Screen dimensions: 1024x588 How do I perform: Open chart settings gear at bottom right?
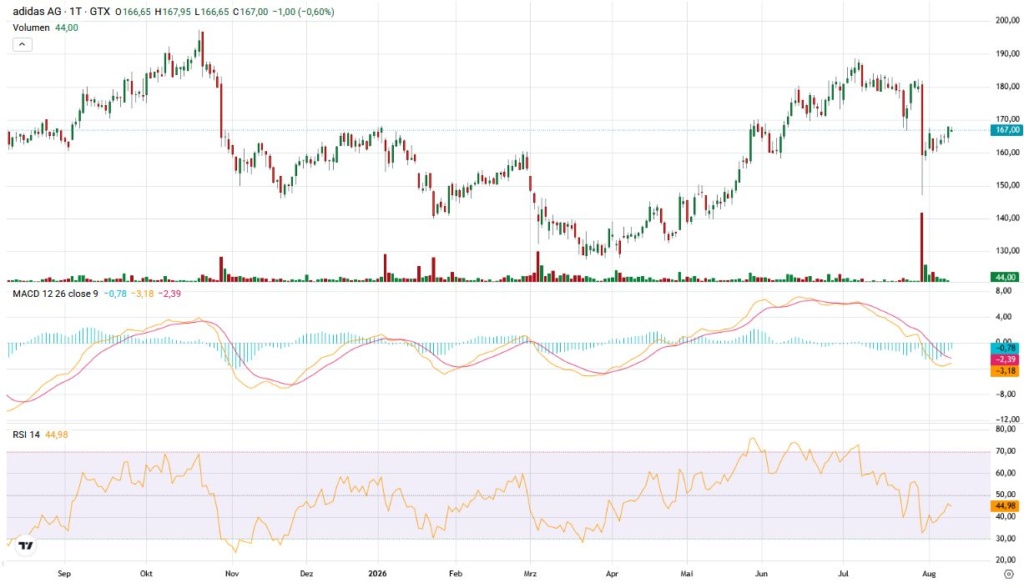point(1008,574)
